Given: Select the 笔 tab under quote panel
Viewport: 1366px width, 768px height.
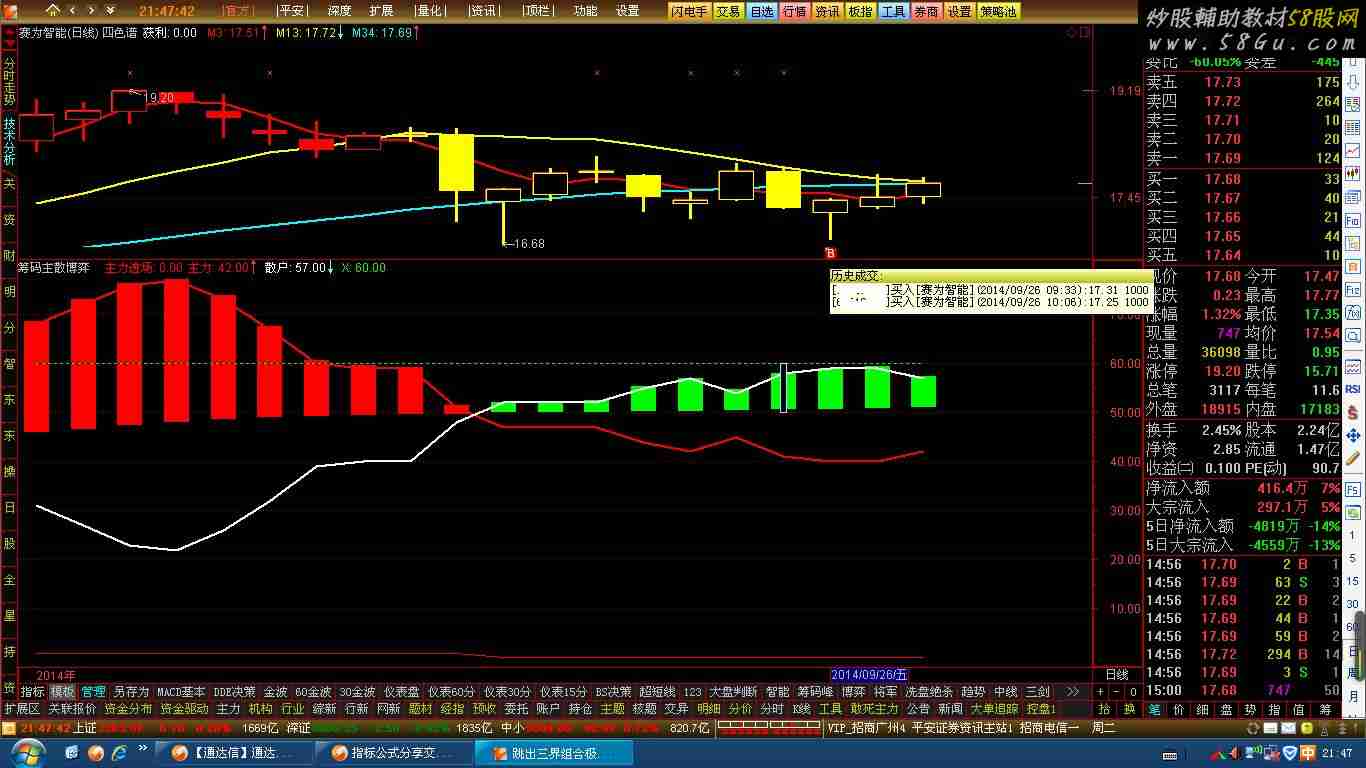Looking at the screenshot, I should point(1154,709).
